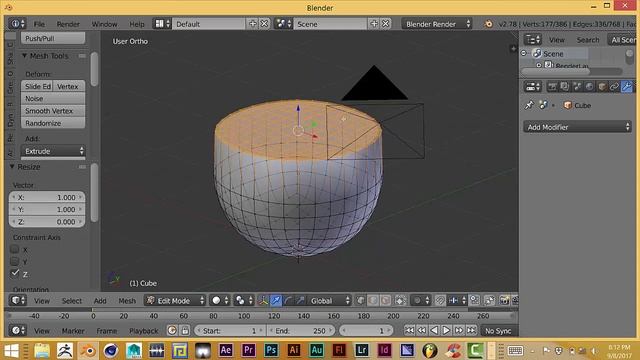Select the scale manipulator icon
The image size is (640, 360).
coord(300,301)
